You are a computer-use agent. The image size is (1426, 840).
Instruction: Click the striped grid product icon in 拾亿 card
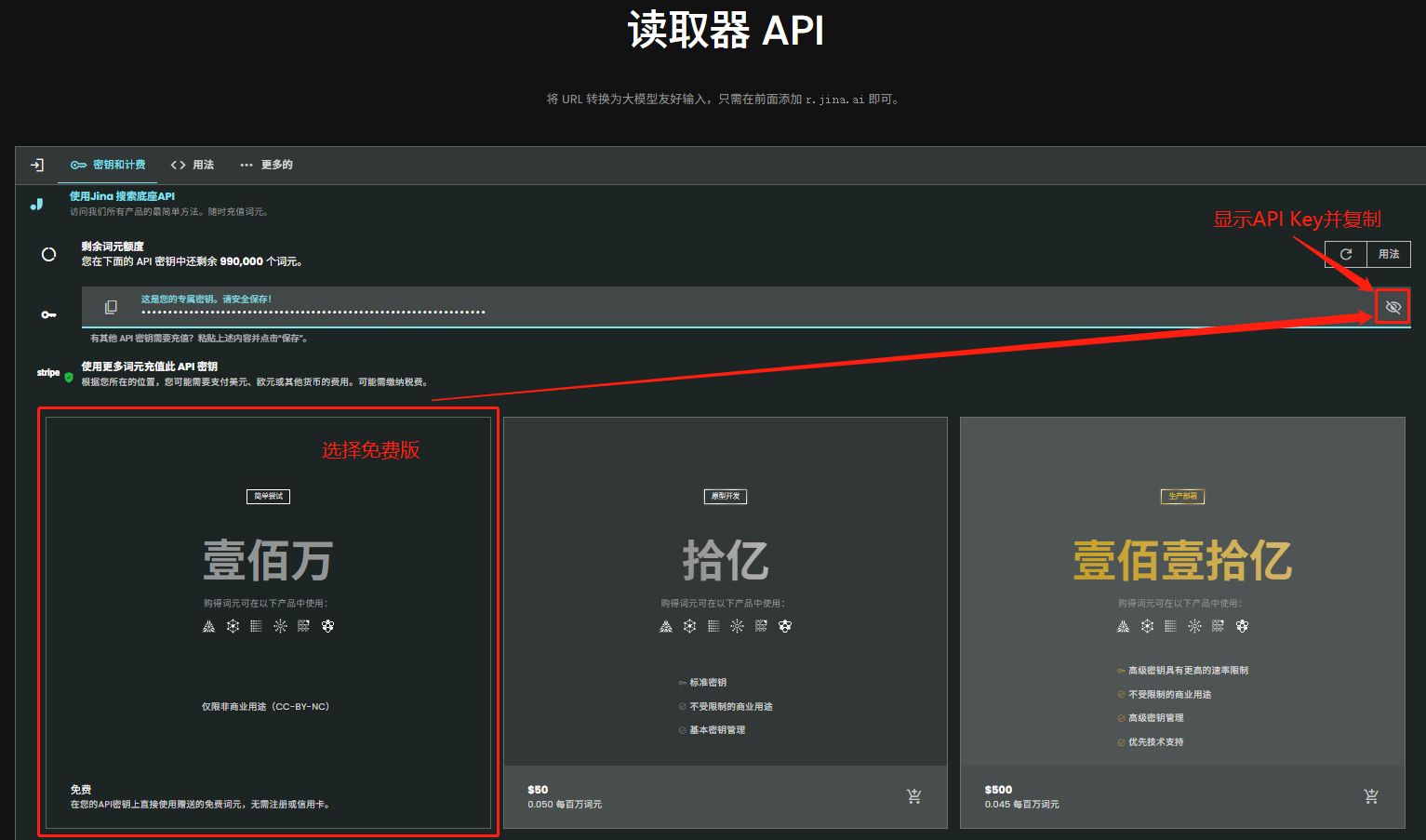point(713,626)
